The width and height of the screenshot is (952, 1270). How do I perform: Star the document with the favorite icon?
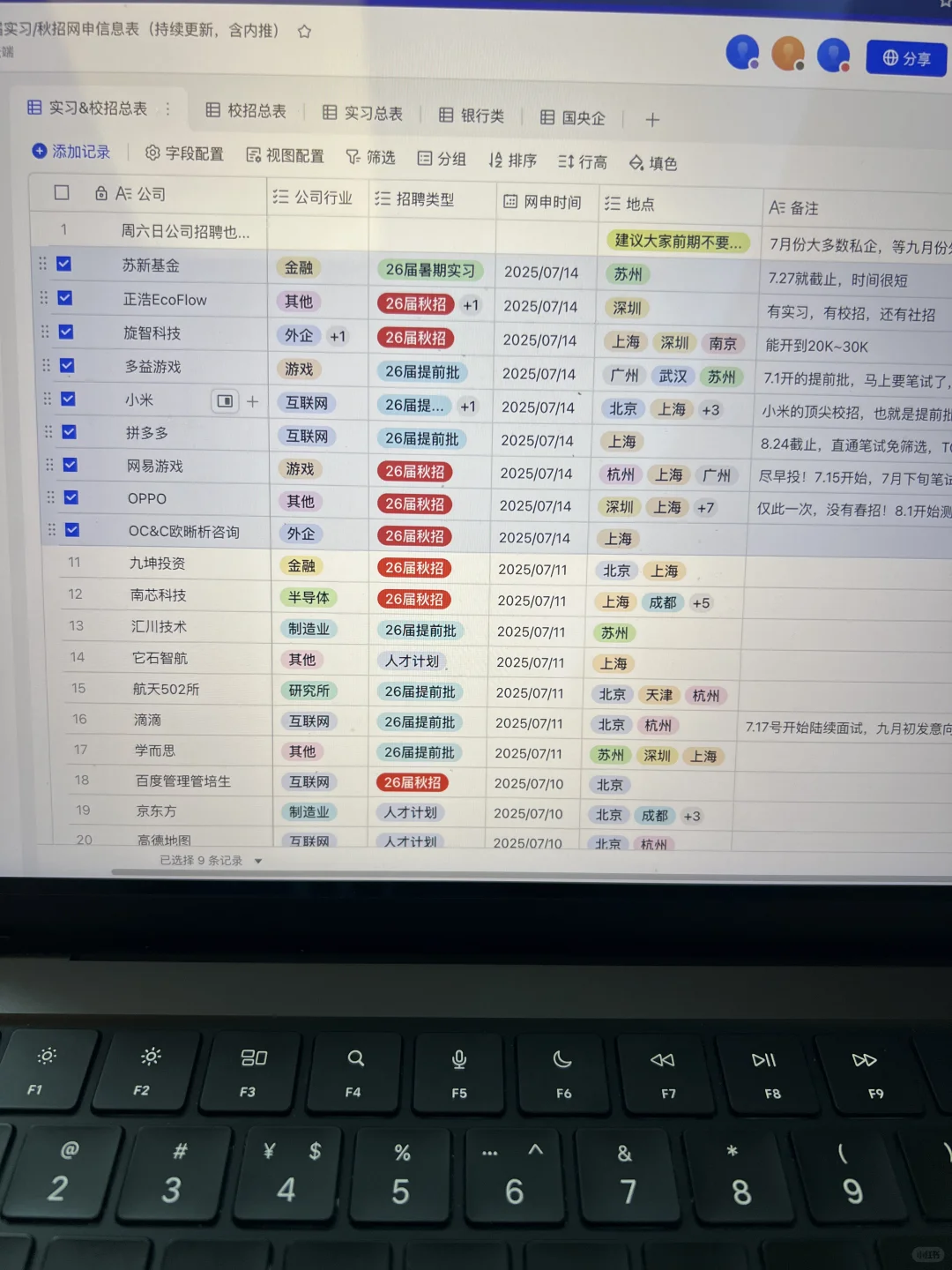tap(305, 32)
